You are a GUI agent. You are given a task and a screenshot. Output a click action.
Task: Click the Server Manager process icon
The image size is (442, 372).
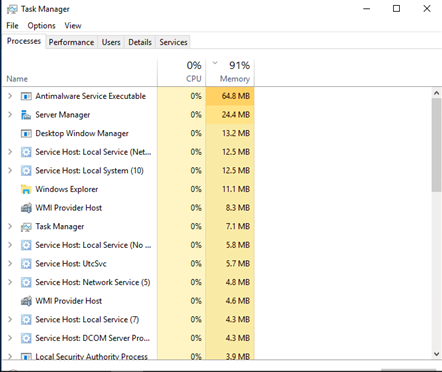click(x=26, y=115)
